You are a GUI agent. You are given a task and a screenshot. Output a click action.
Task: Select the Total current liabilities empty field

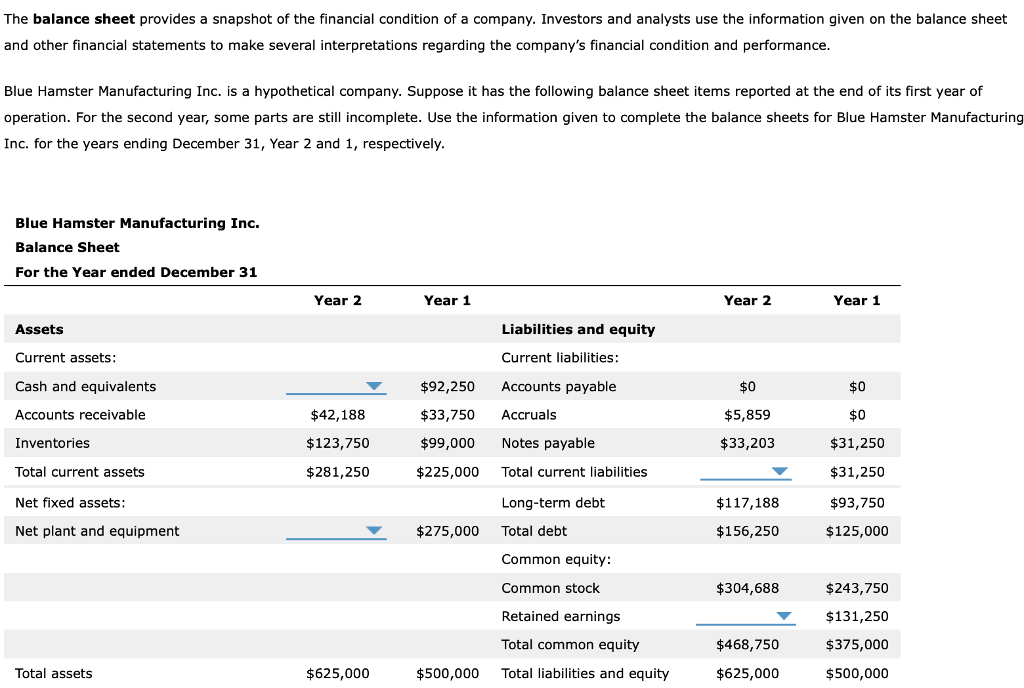[745, 472]
